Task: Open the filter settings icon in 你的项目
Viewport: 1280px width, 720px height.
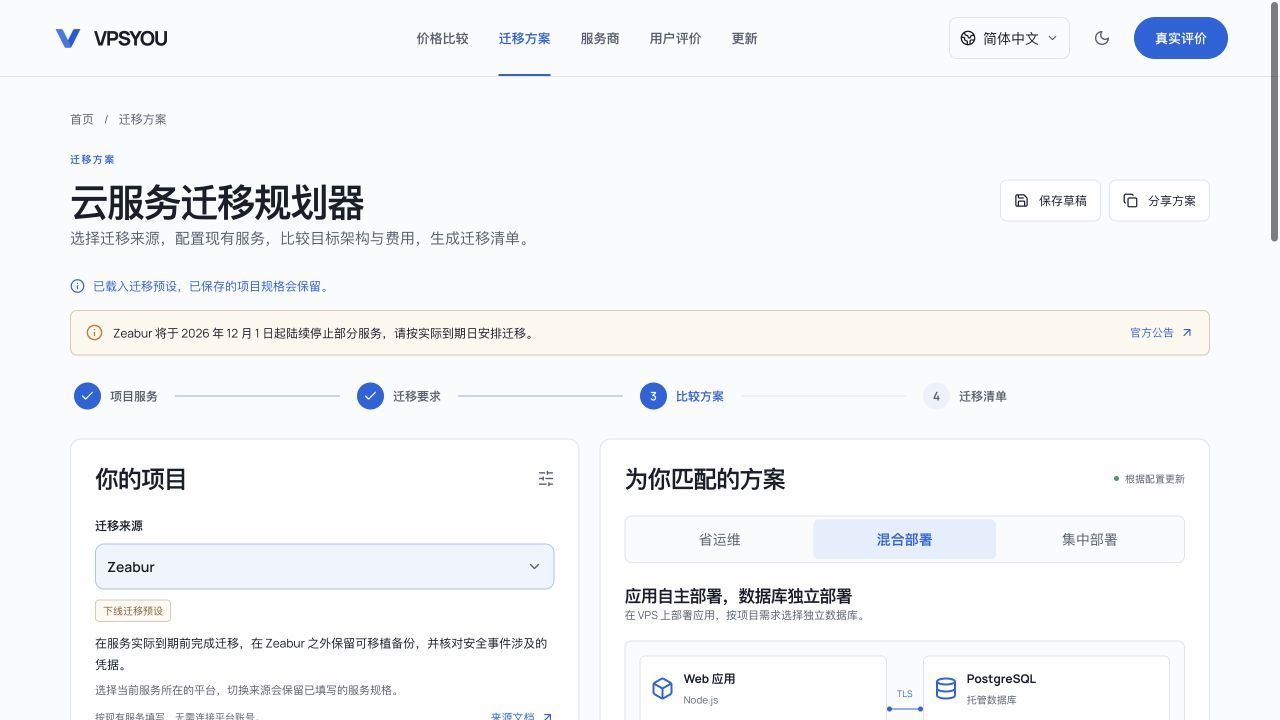Action: (546, 479)
